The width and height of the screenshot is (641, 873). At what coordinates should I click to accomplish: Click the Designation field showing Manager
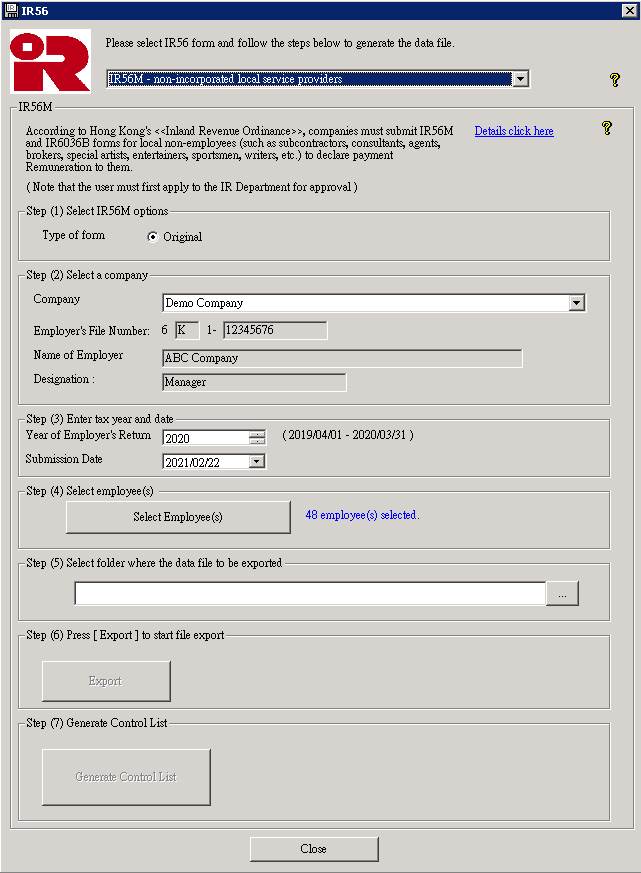254,382
